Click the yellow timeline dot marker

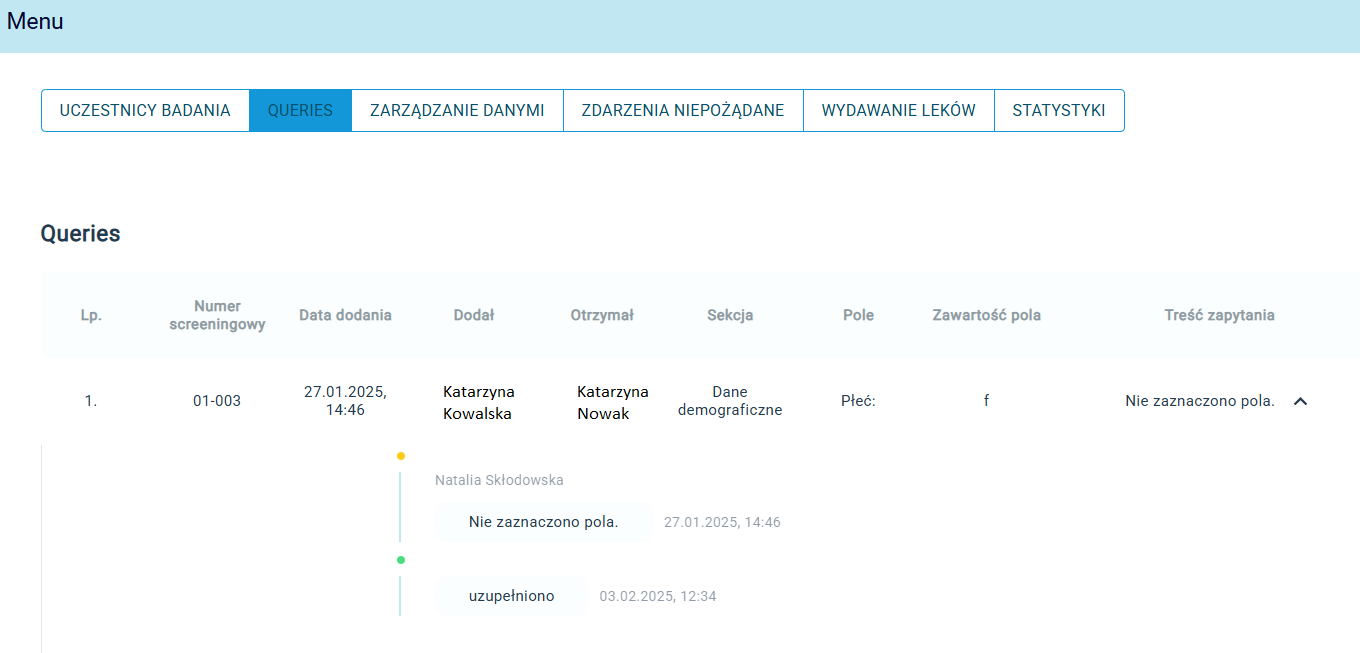coord(401,456)
